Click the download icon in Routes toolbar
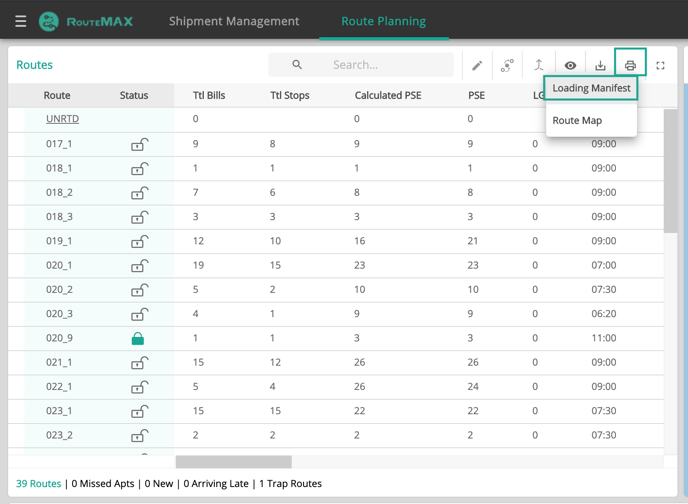688x504 pixels. click(600, 66)
